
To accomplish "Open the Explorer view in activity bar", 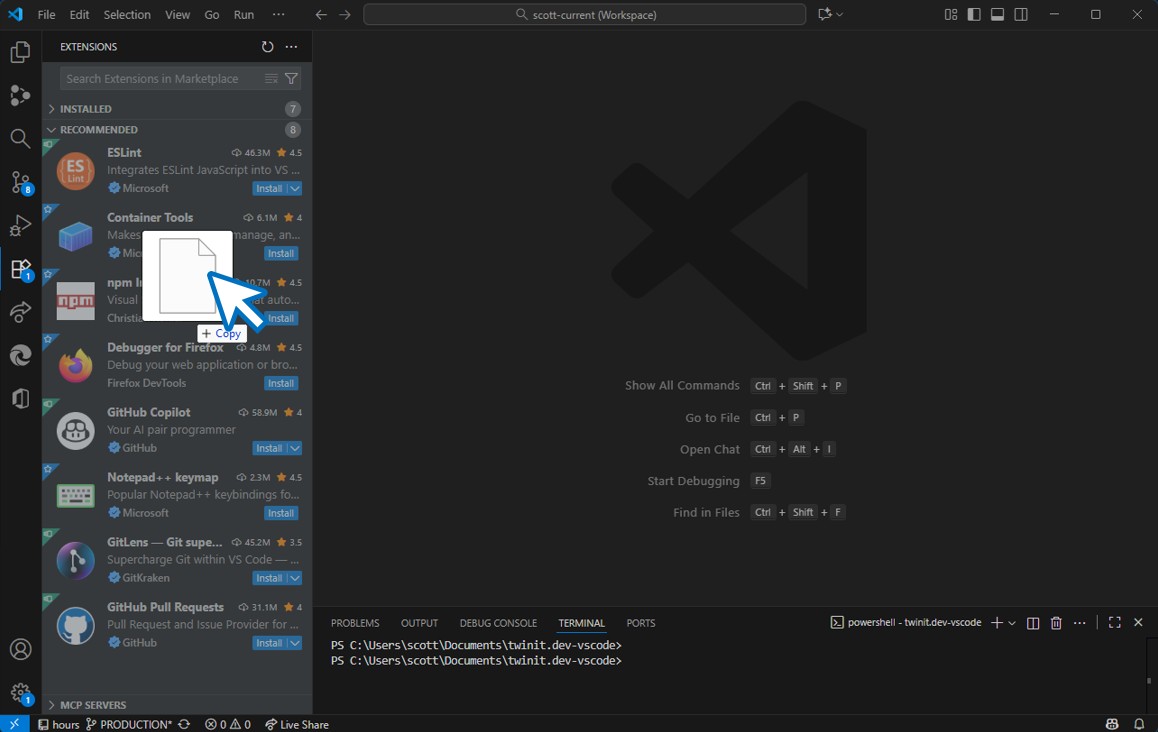I will (20, 52).
